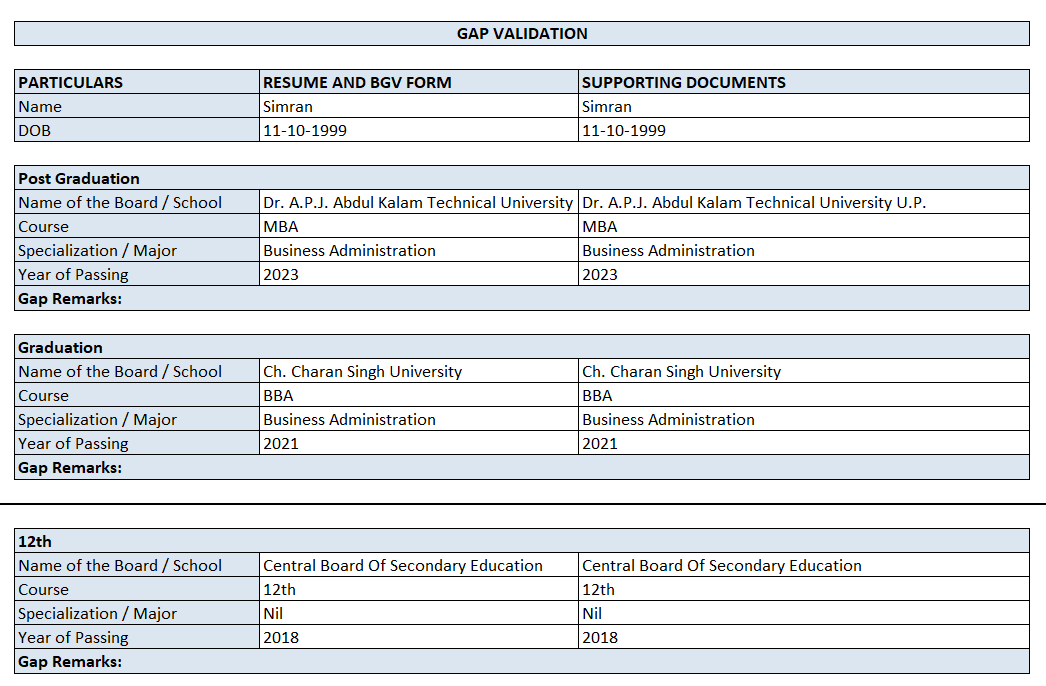Click Specialization / Major label under Graduation
The height and width of the screenshot is (686, 1046).
click(137, 419)
